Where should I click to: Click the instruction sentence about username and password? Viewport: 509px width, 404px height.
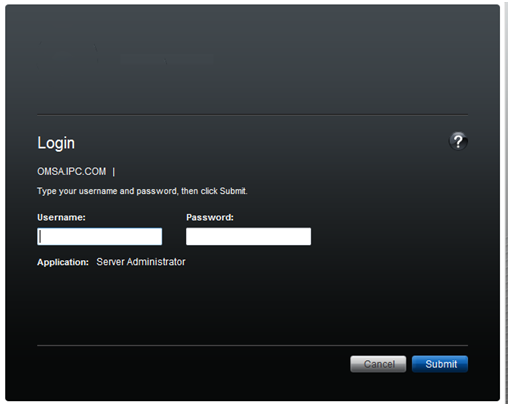click(x=142, y=191)
